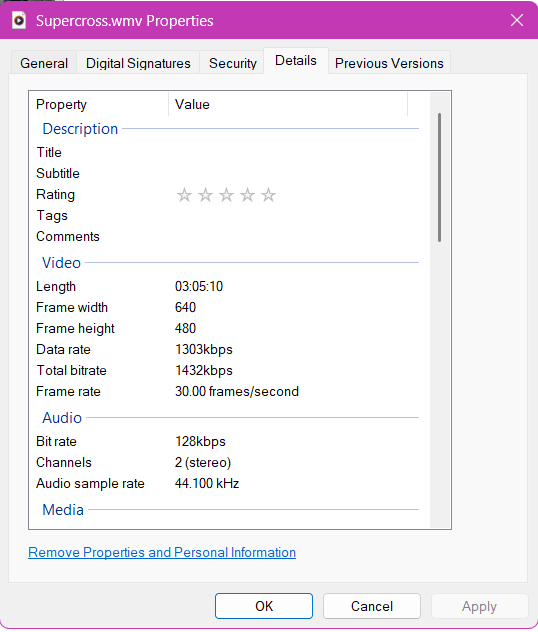Click the Title property row
The width and height of the screenshot is (538, 632).
click(228, 152)
